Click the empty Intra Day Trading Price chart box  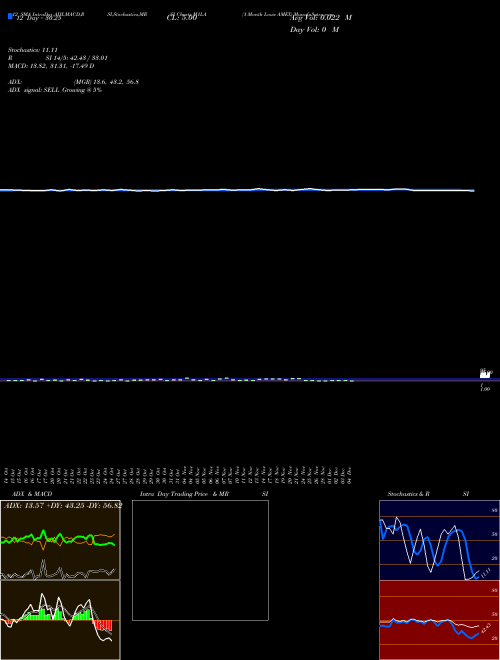(x=200, y=560)
